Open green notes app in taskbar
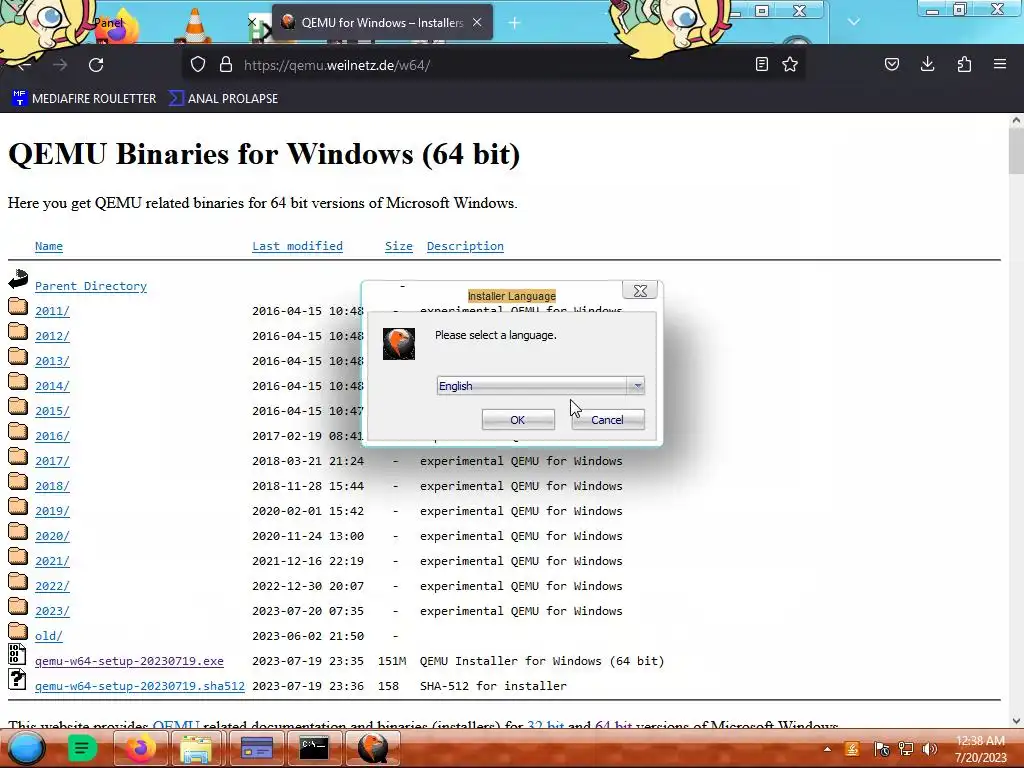 (82, 748)
